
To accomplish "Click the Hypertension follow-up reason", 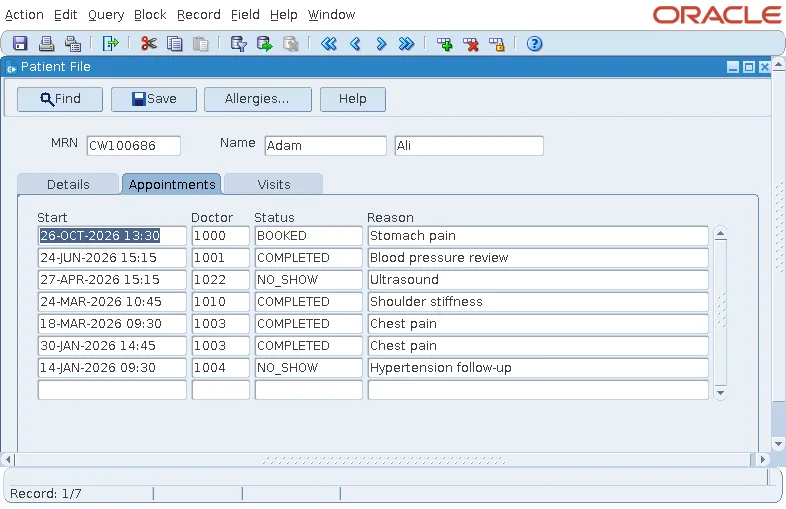I will [538, 368].
